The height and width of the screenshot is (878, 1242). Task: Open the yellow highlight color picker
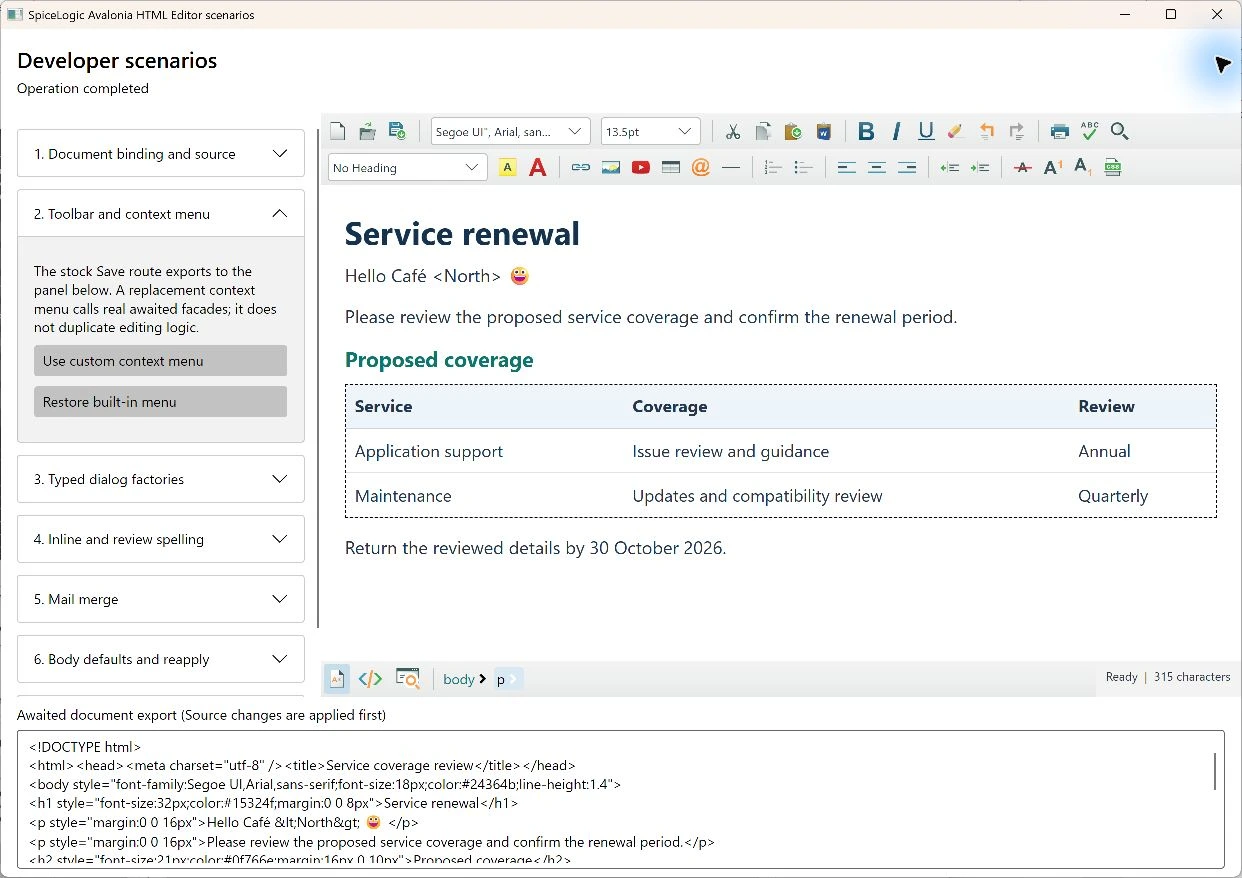pos(508,168)
